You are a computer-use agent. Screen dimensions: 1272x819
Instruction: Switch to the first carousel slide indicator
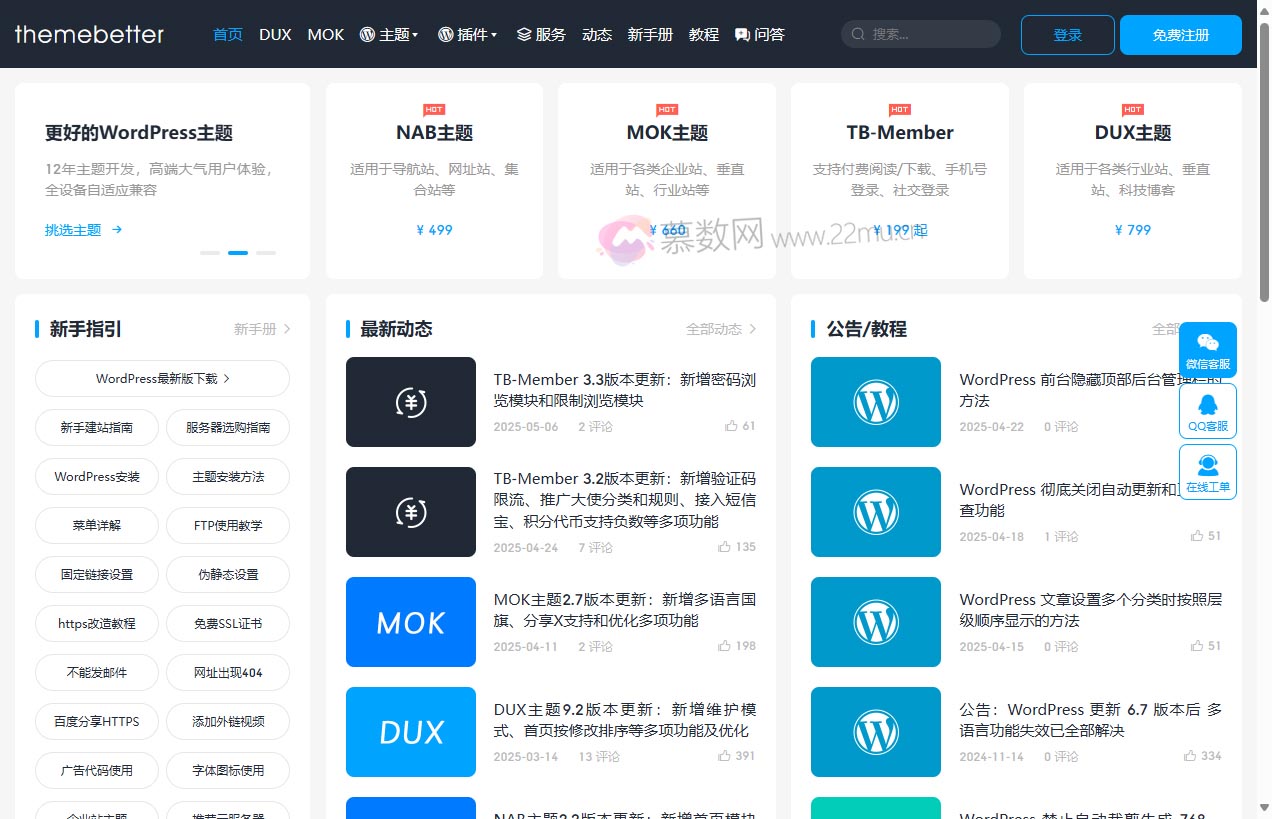pos(210,253)
